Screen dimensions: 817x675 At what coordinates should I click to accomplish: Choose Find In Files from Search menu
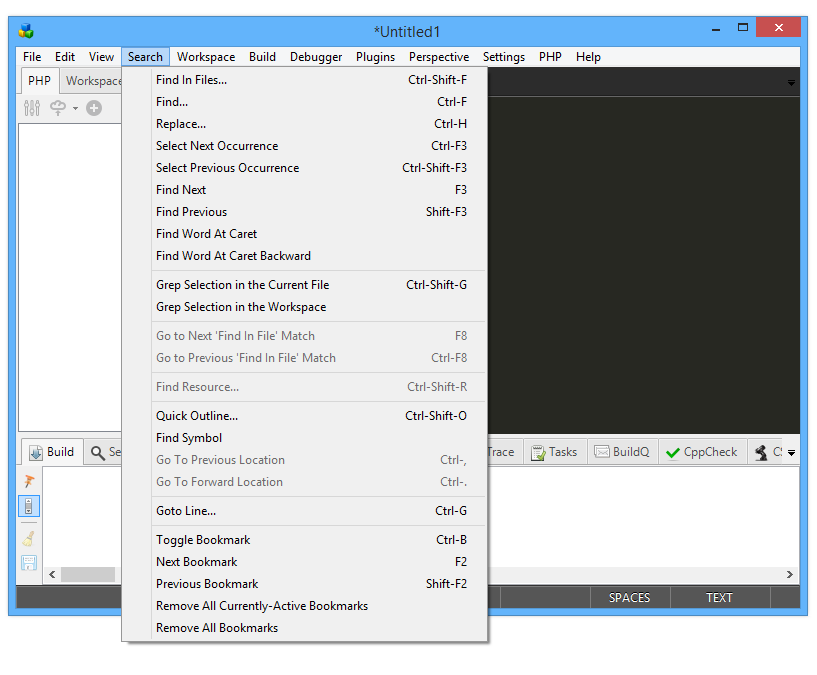(x=191, y=80)
